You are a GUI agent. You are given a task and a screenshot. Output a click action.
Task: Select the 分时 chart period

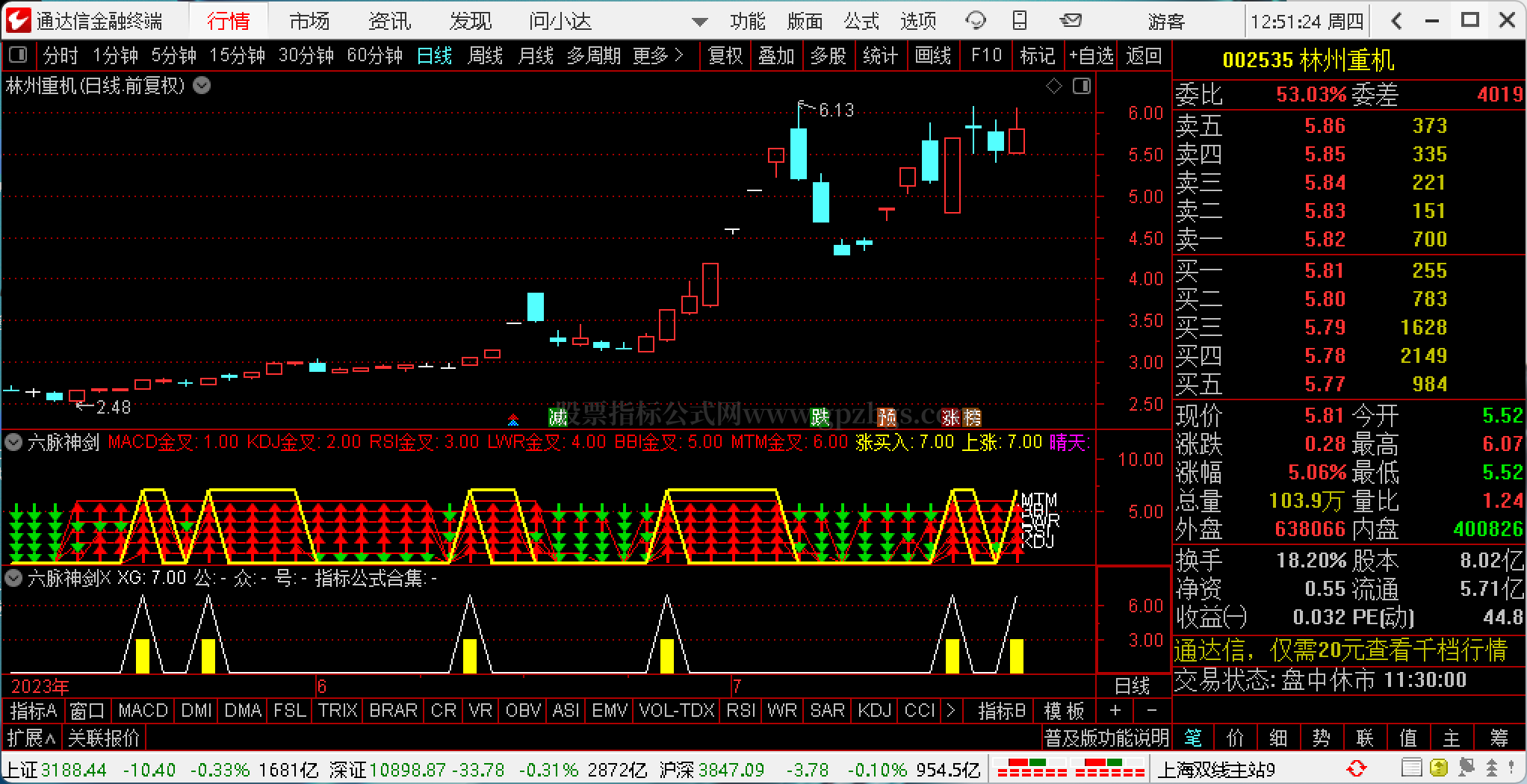click(61, 55)
